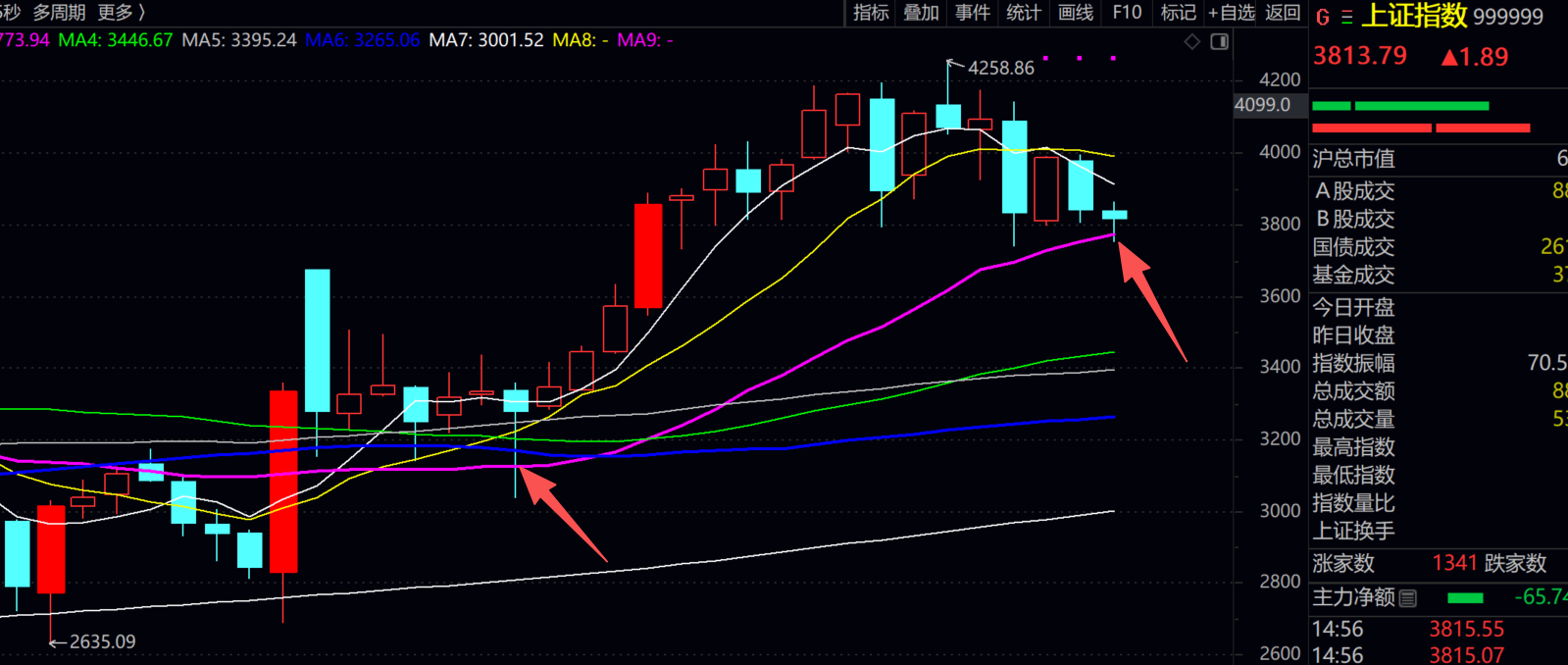Click the 2635.09 low price label
This screenshot has height=665, width=1568.
tap(102, 641)
